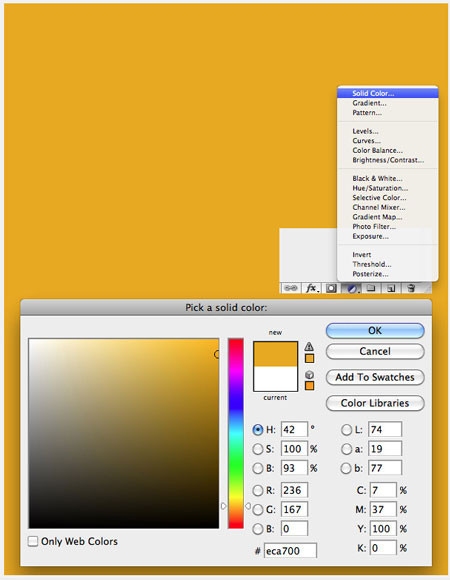The height and width of the screenshot is (580, 450).
Task: Select the L lightness radio button
Action: (346, 430)
